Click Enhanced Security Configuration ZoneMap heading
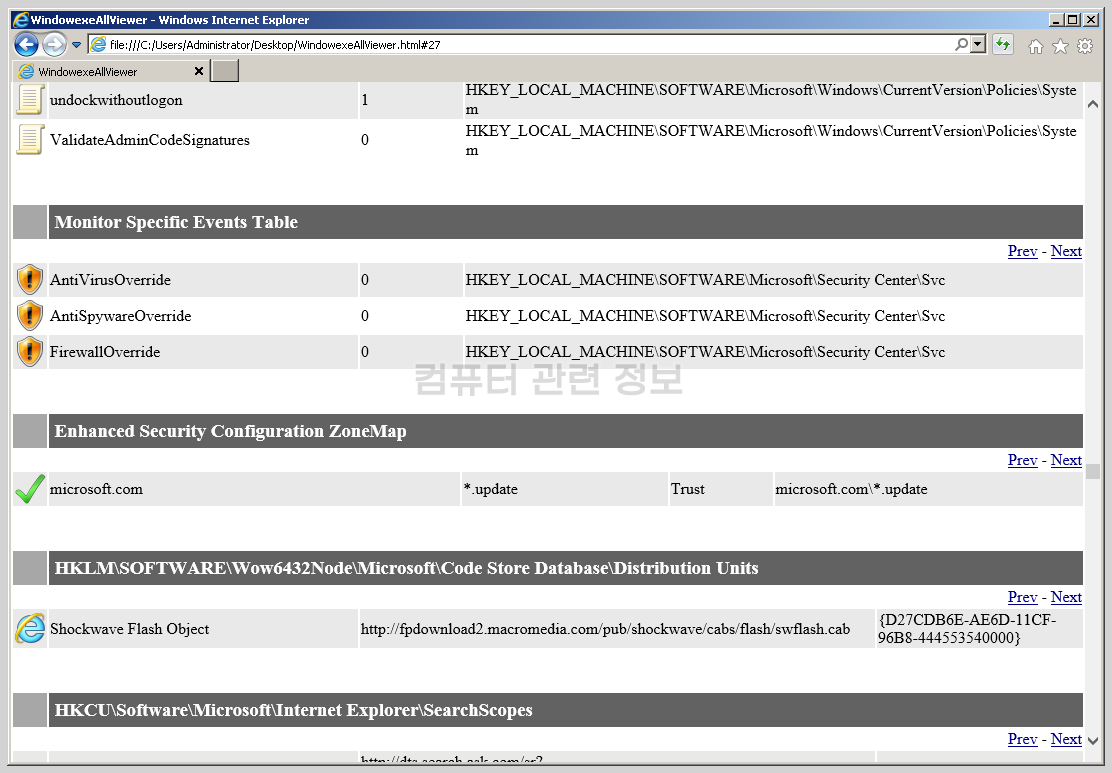Screen dimensions: 1112x773 [230, 431]
